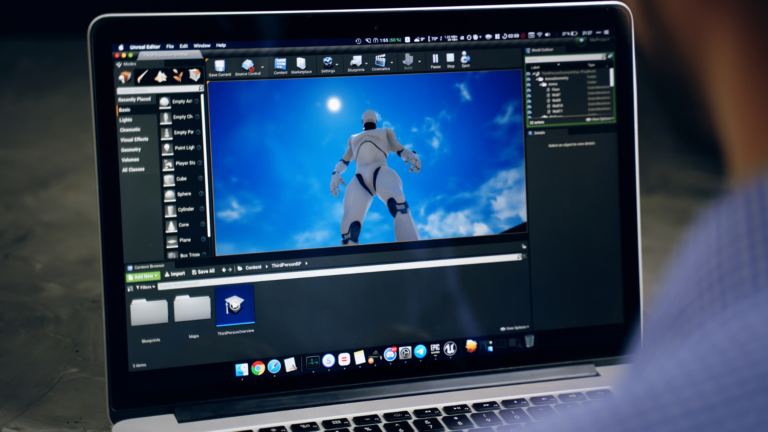Open the Unreal Editor app menu
This screenshot has width=768, height=432.
point(145,47)
